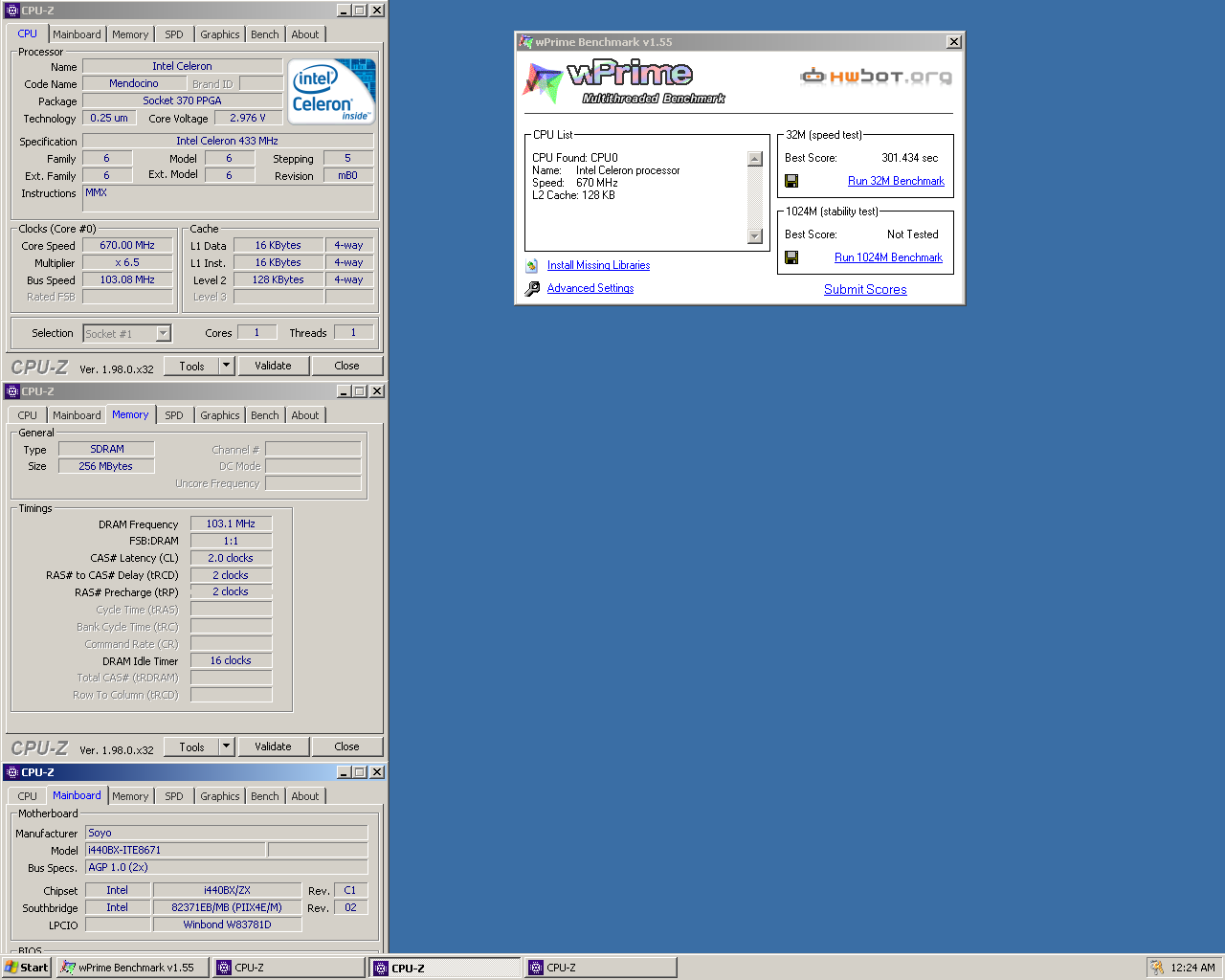1225x980 pixels.
Task: Open Memory tab in Mainboard CPU-Z window
Action: [130, 796]
